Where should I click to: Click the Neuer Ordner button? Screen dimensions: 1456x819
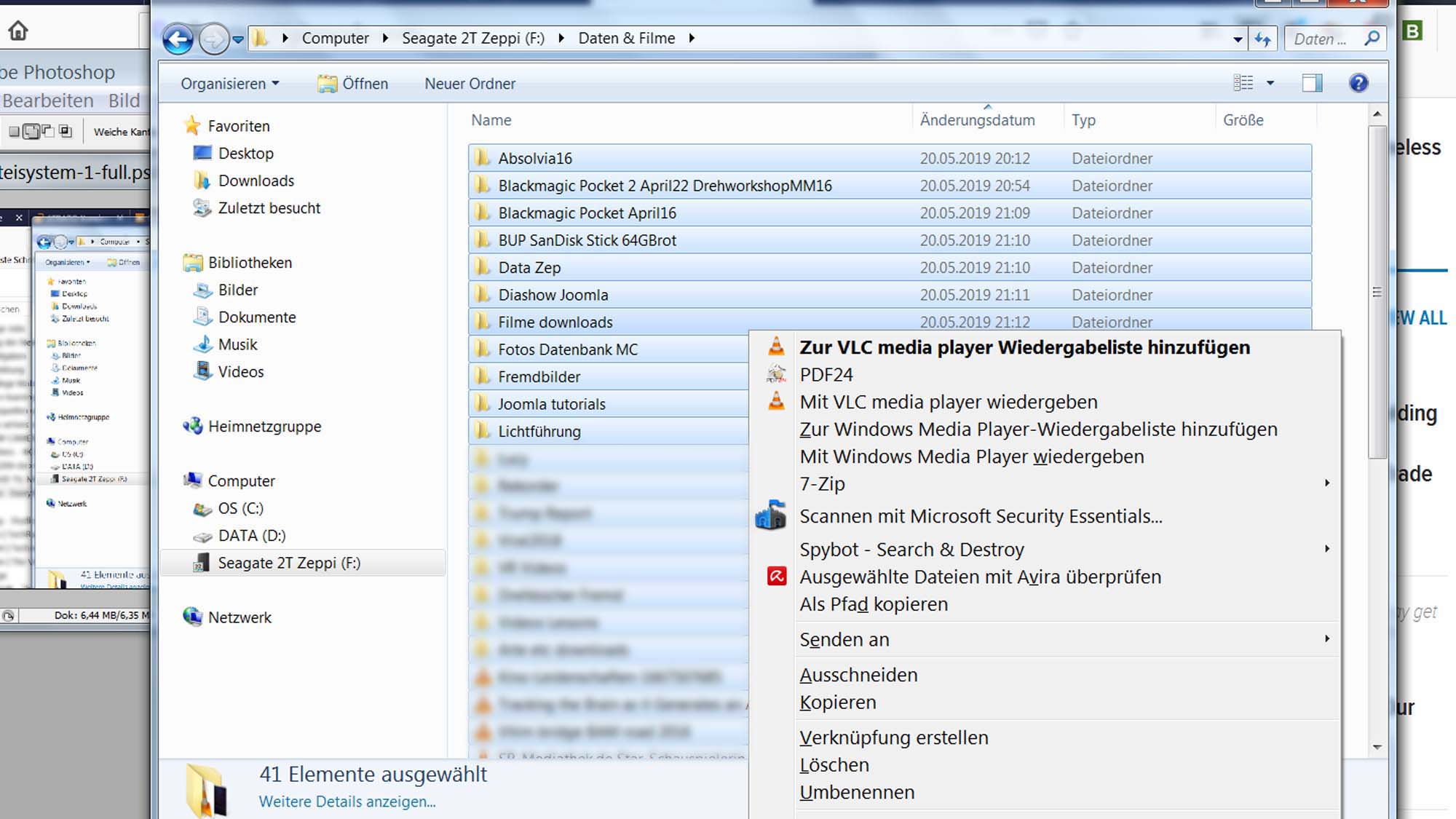(470, 84)
